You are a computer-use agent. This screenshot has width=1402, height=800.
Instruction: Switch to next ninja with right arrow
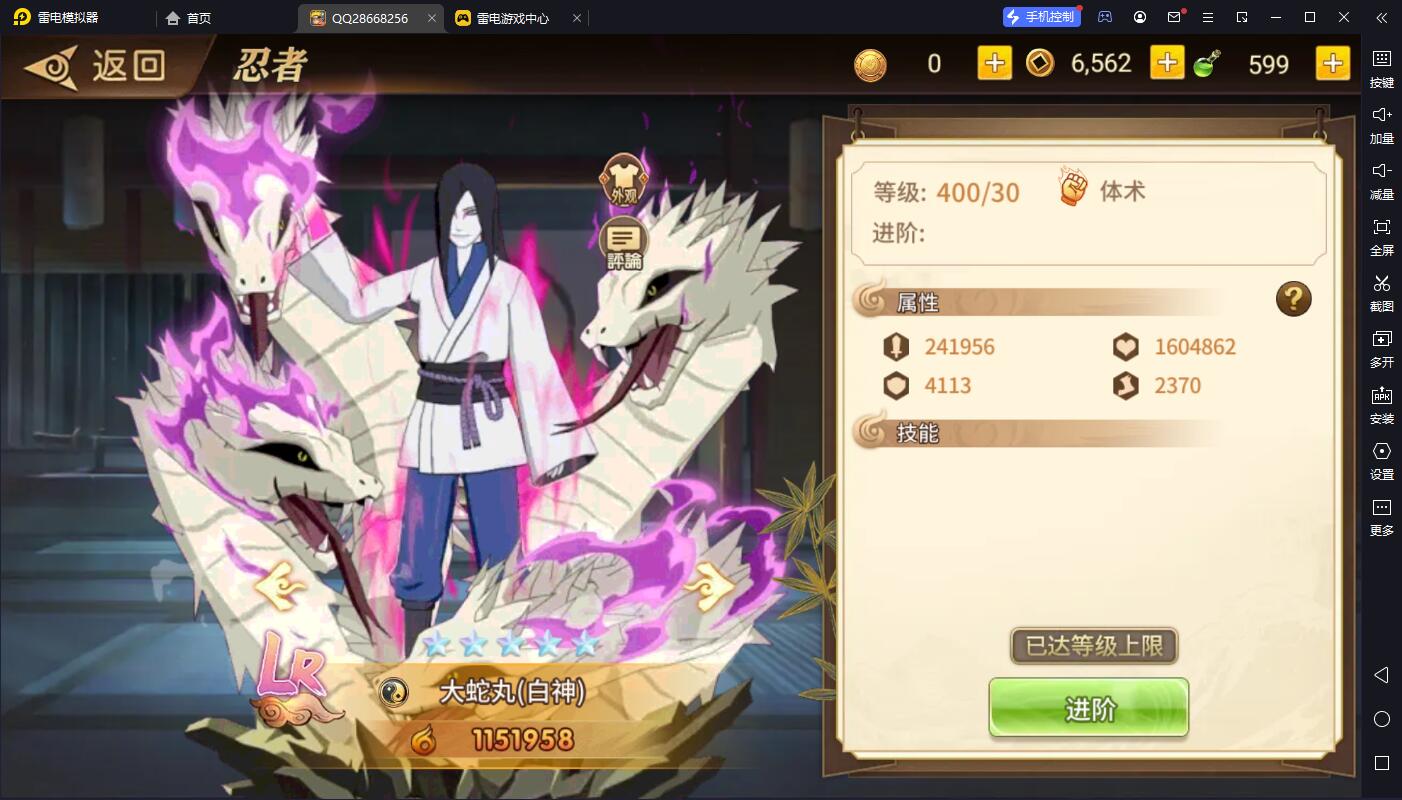click(x=711, y=587)
